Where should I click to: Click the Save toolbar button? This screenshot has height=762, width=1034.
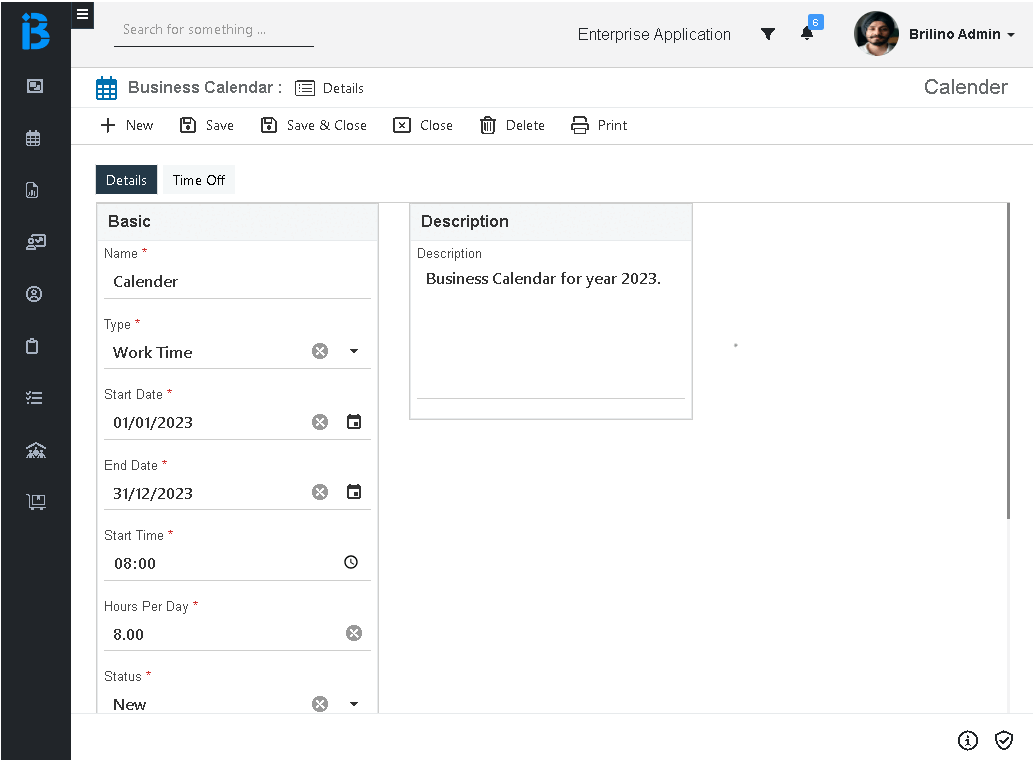pos(206,125)
